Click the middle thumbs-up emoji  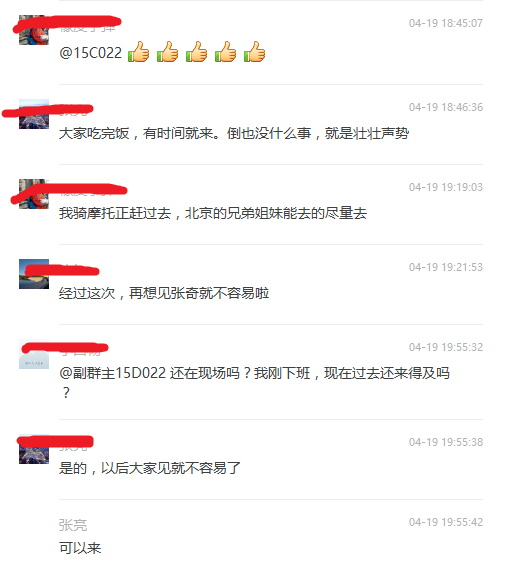[x=196, y=52]
